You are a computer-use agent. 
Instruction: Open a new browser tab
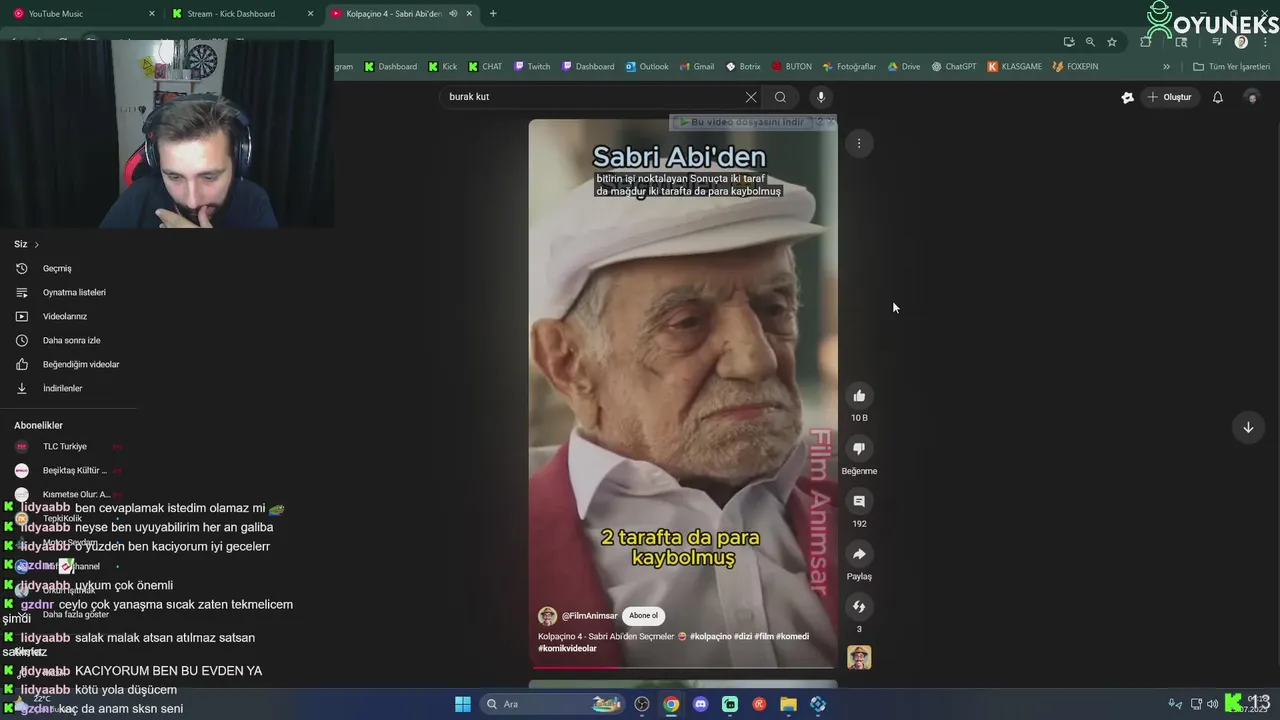pos(493,13)
